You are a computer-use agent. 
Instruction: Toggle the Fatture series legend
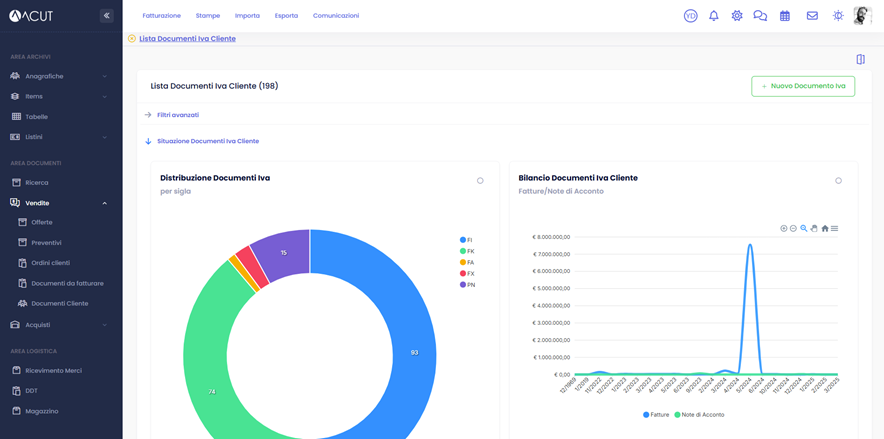pyautogui.click(x=656, y=414)
